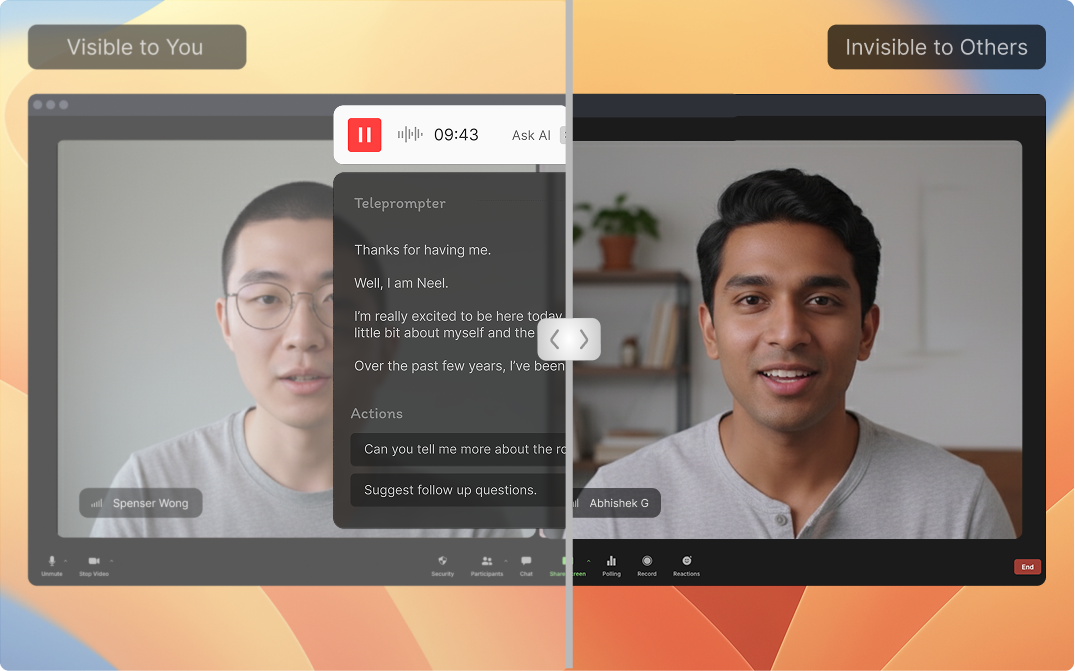Image resolution: width=1075 pixels, height=671 pixels.
Task: Open the Security shield icon
Action: click(x=442, y=561)
